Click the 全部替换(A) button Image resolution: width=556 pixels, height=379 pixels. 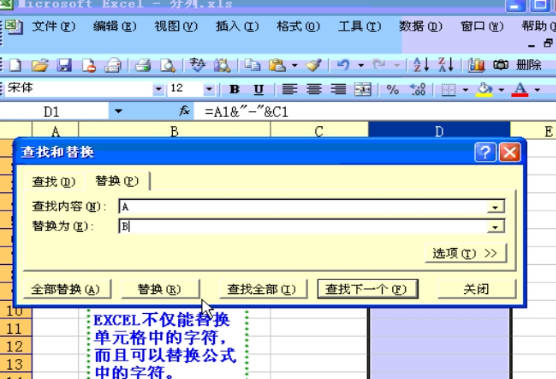pos(66,289)
